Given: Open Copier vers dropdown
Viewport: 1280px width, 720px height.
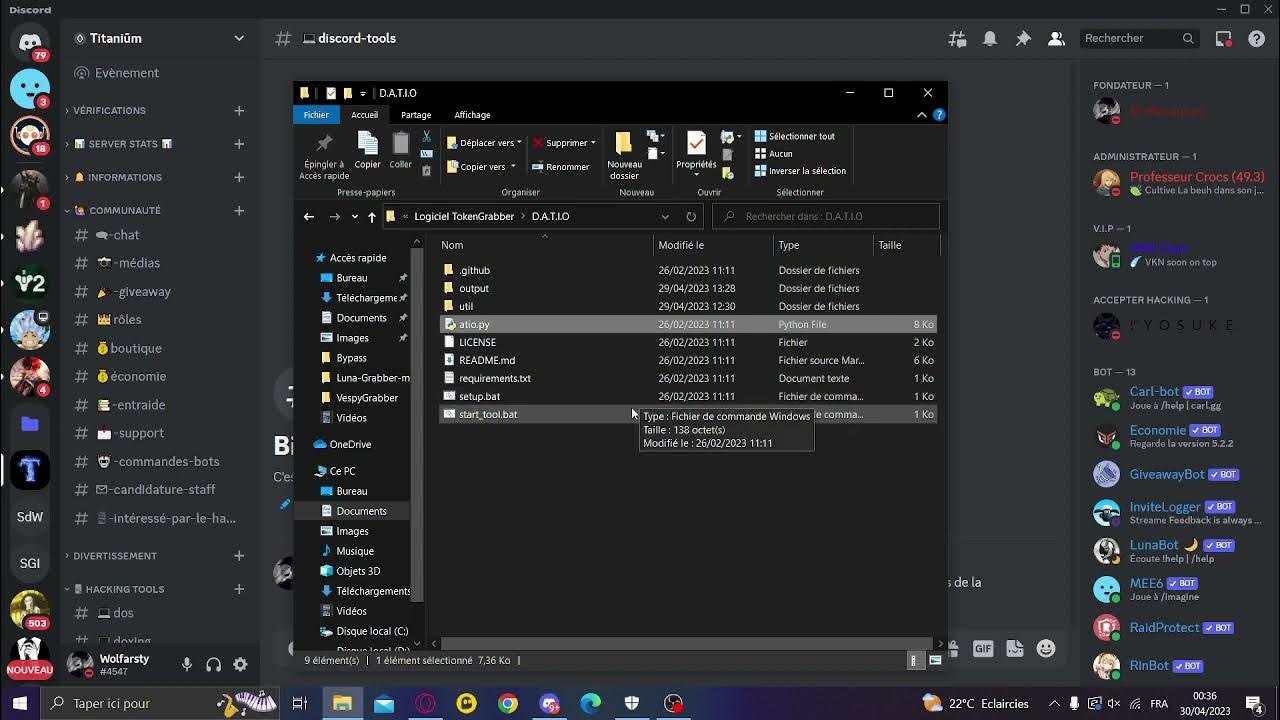Looking at the screenshot, I should [513, 167].
